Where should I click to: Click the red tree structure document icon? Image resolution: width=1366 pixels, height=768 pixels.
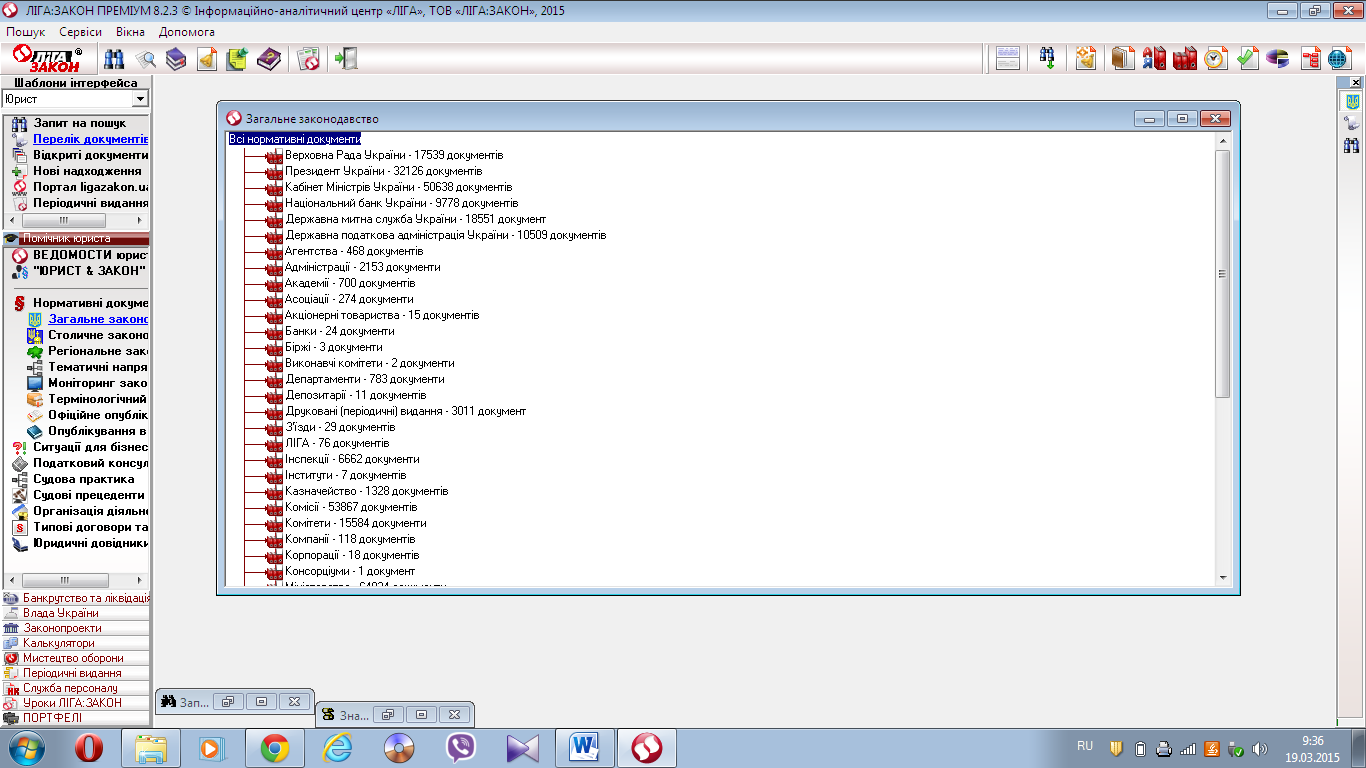point(1311,59)
